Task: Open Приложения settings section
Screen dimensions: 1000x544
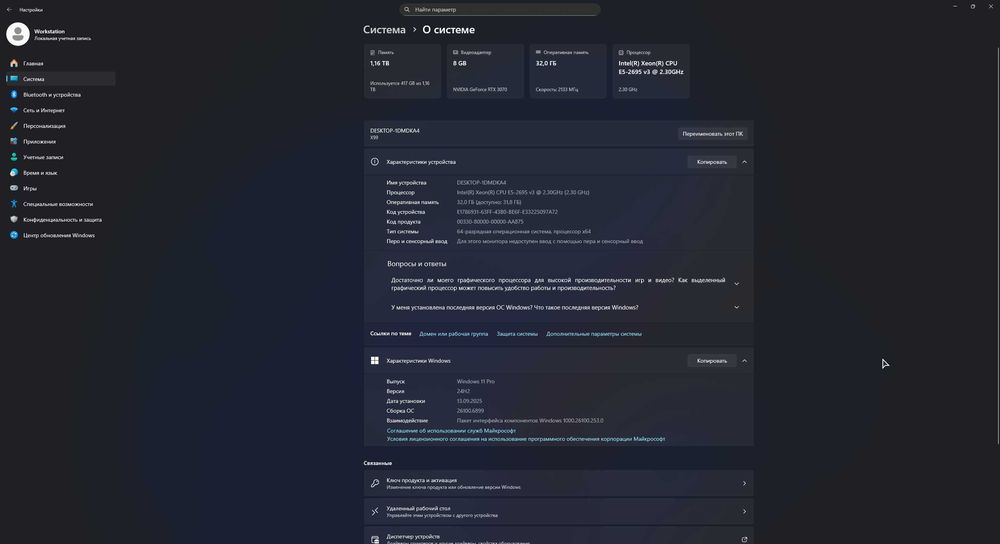Action: point(61,142)
